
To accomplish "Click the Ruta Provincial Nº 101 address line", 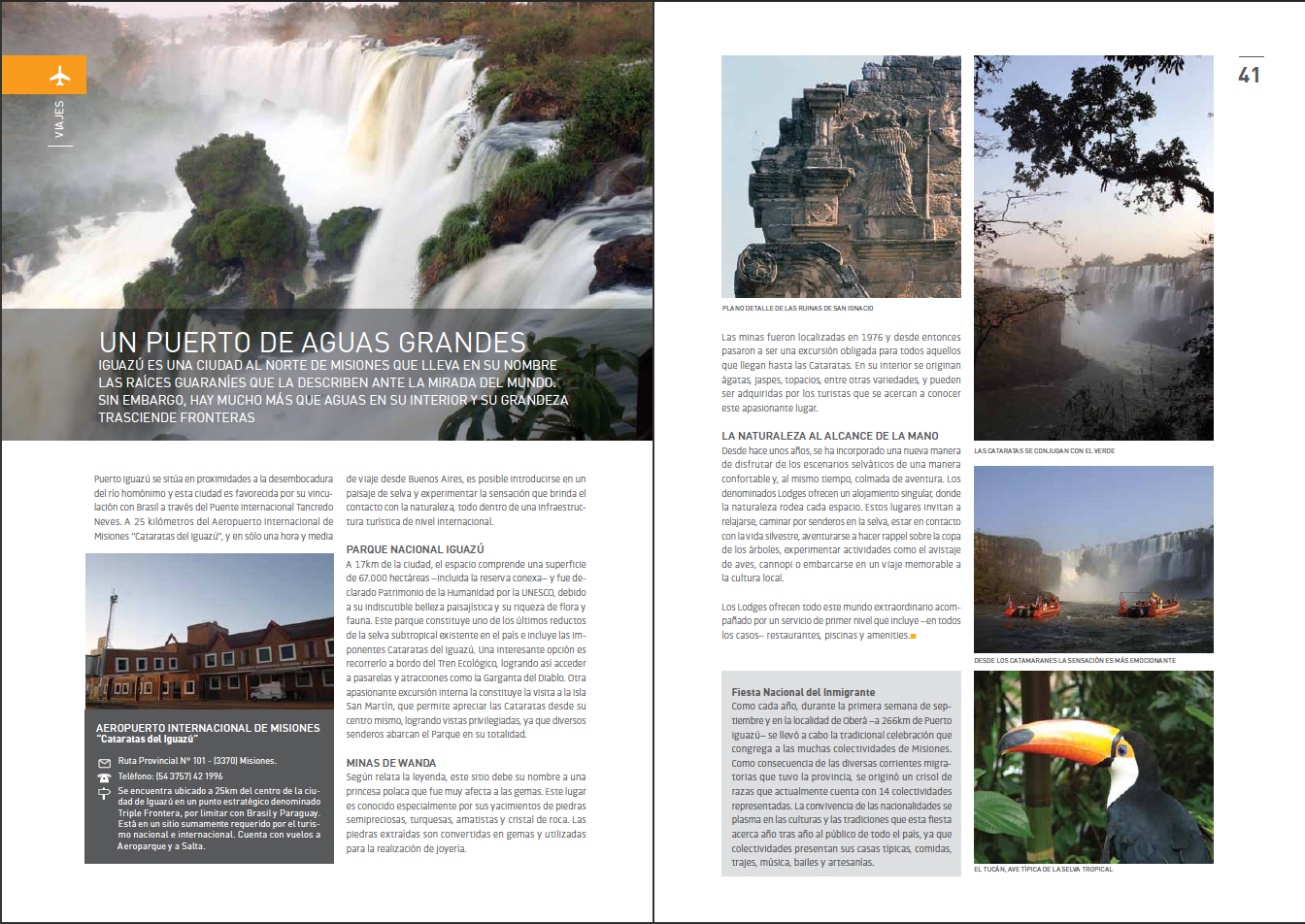I will coord(197,761).
